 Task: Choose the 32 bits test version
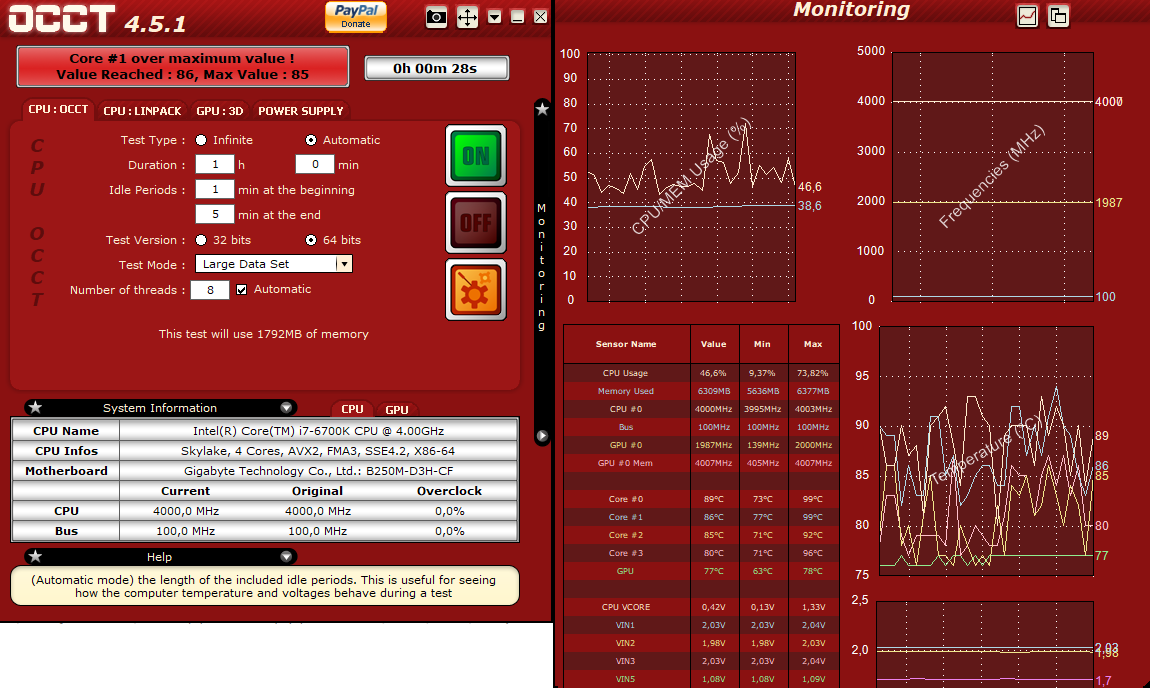[x=201, y=240]
